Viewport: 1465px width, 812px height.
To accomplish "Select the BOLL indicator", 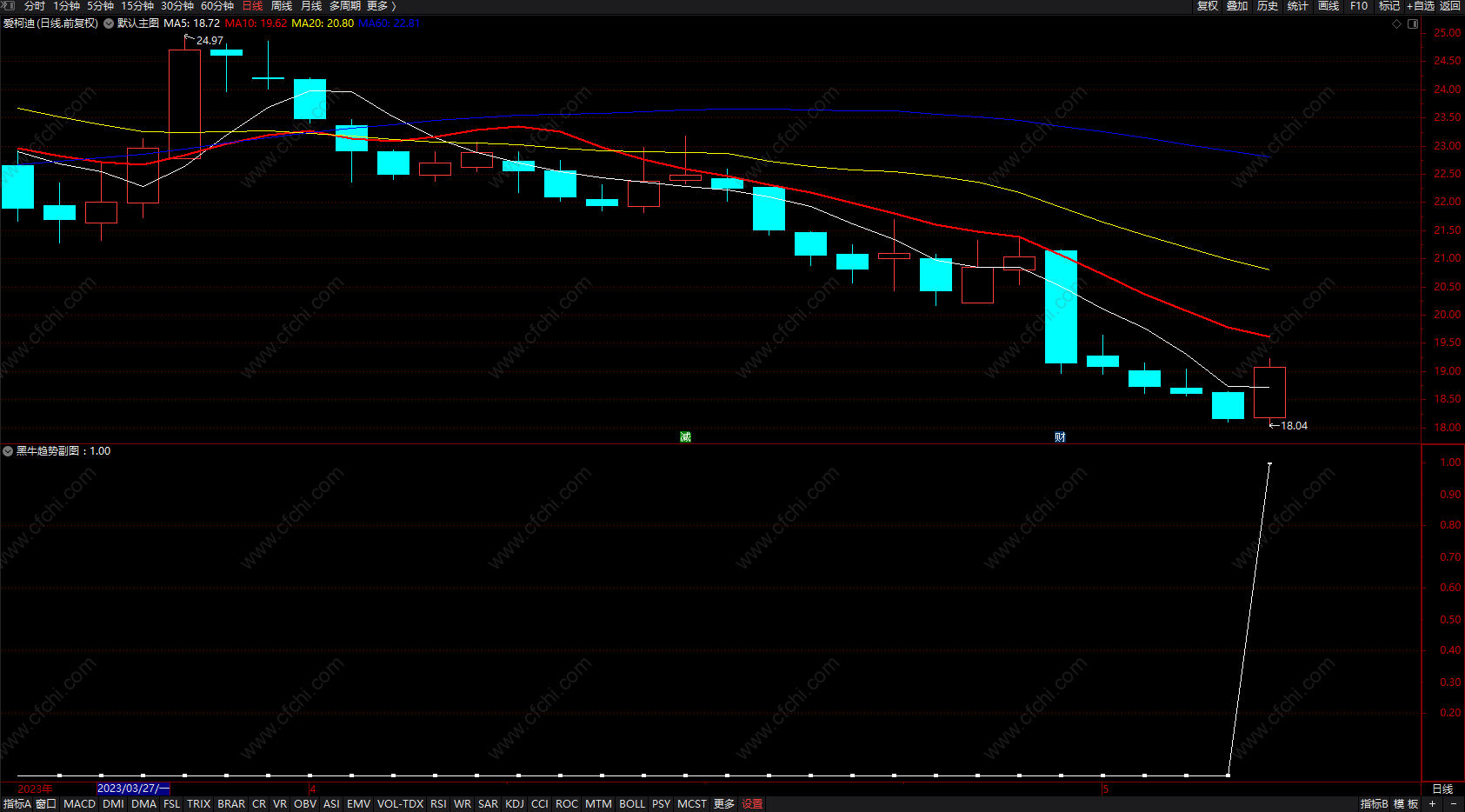I will (632, 804).
